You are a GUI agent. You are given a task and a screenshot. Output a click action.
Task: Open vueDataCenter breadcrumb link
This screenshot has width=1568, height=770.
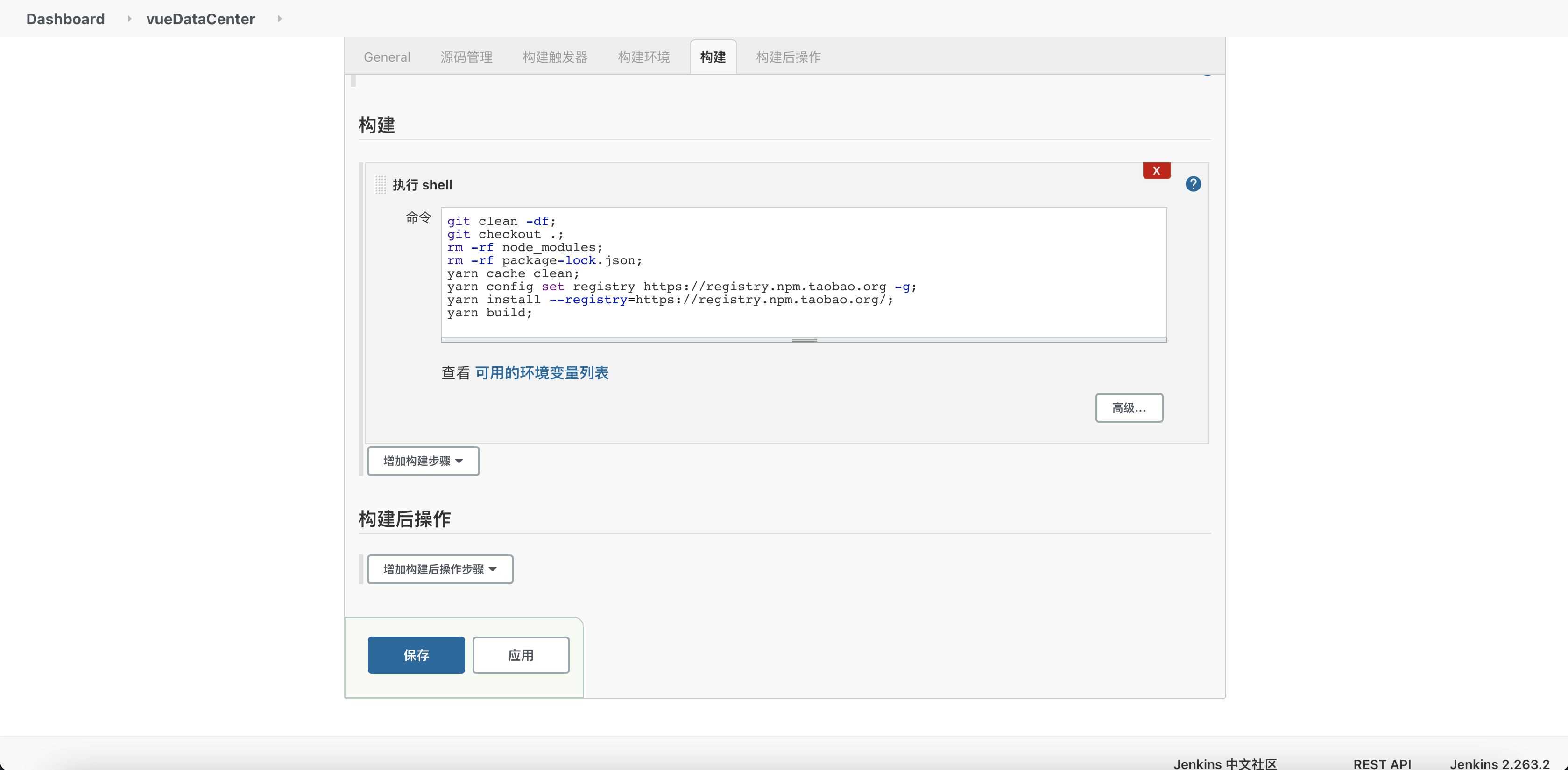click(x=200, y=19)
